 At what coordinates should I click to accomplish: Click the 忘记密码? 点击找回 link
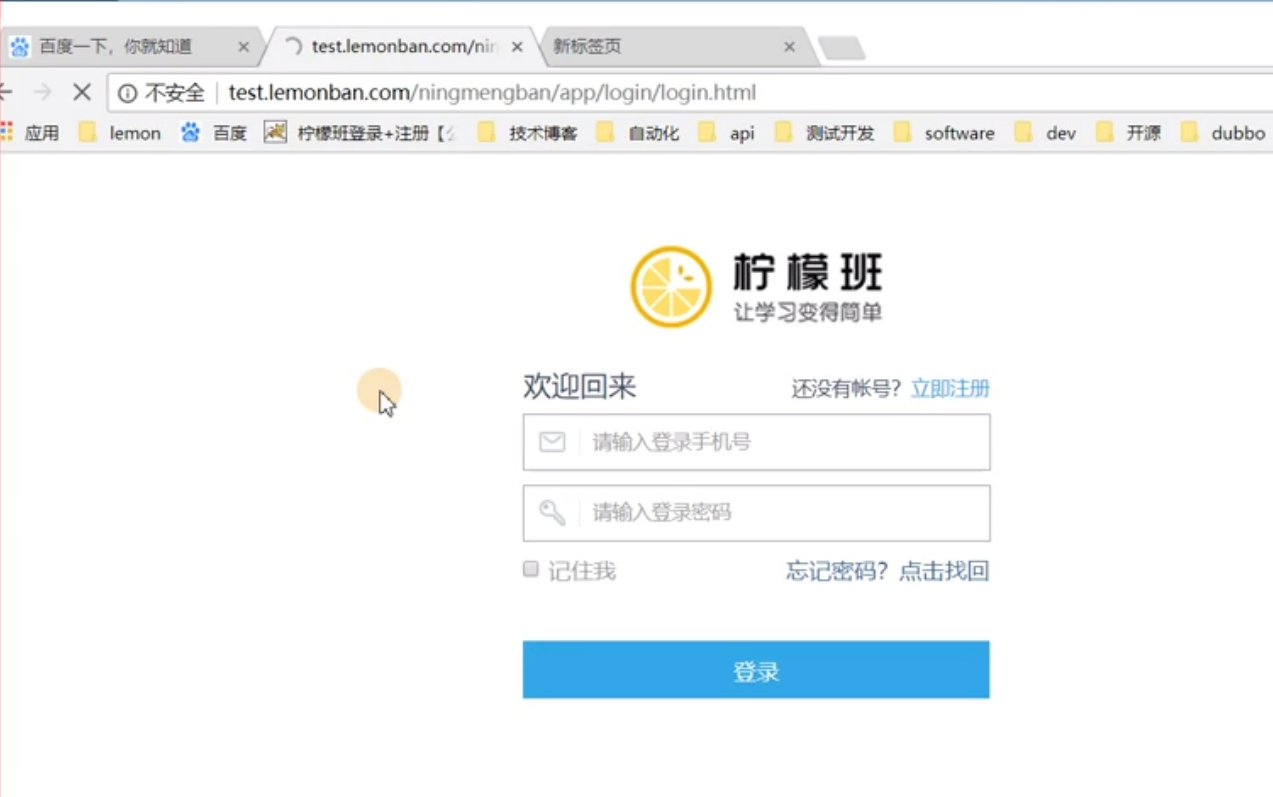tap(887, 571)
